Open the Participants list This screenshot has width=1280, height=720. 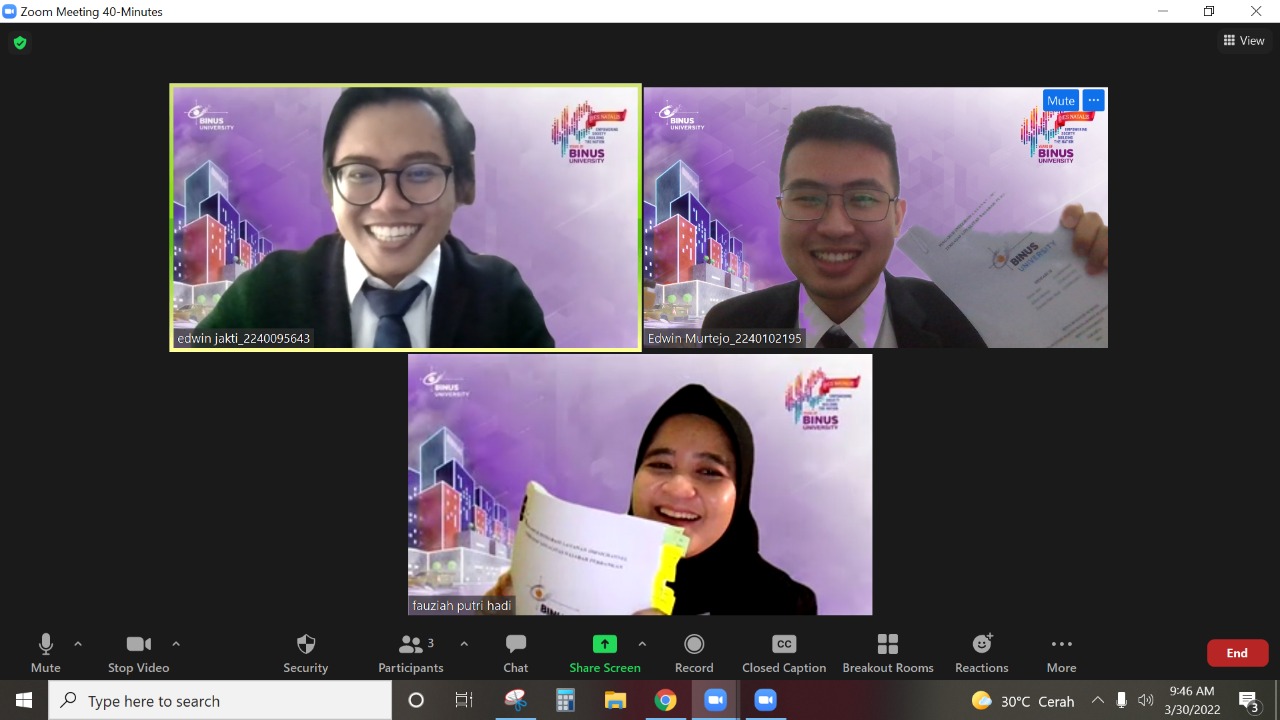point(410,652)
